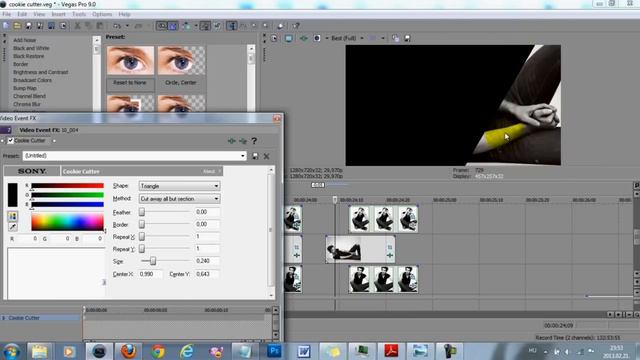The height and width of the screenshot is (360, 640).
Task: Click the green video output FX icon in preview
Action: click(x=304, y=38)
